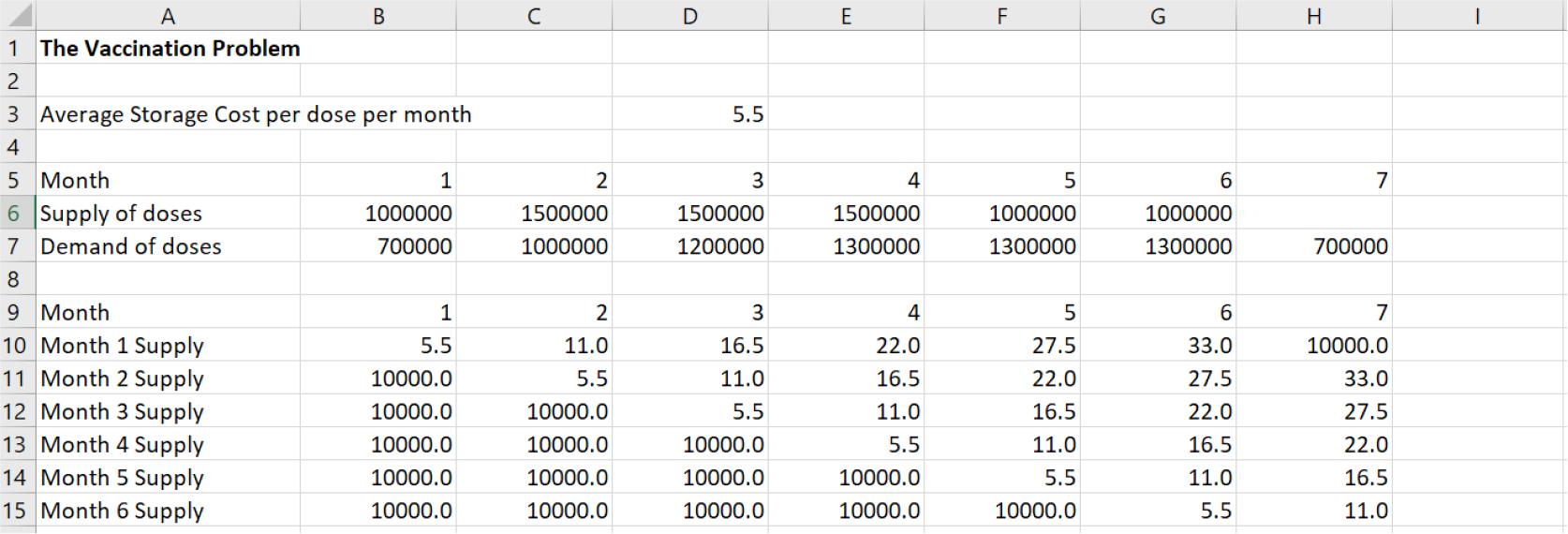Viewport: 1568px width, 534px height.
Task: Select the row 10 header
Action: pos(14,346)
